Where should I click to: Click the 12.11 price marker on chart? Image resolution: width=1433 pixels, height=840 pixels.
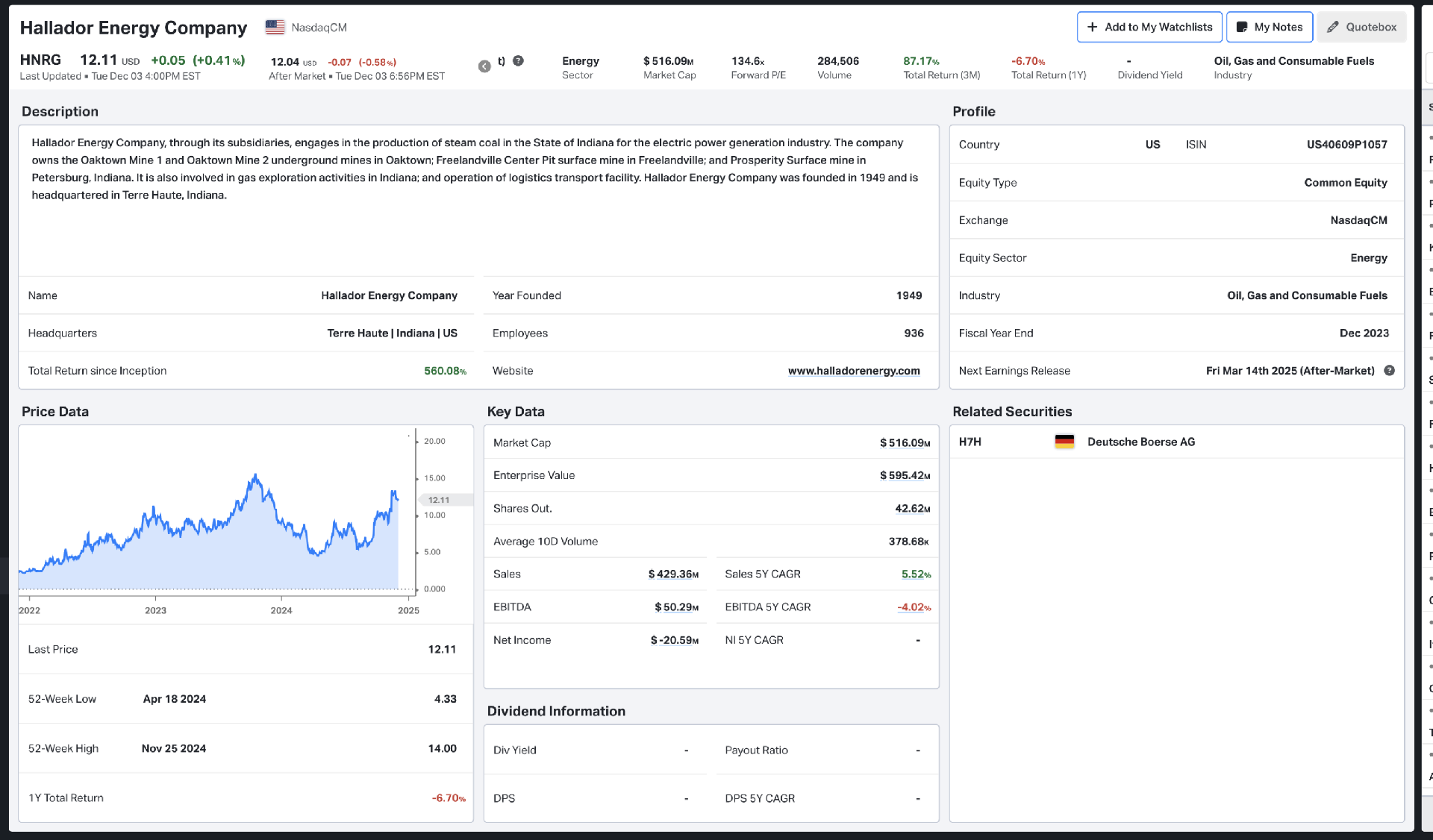click(440, 501)
